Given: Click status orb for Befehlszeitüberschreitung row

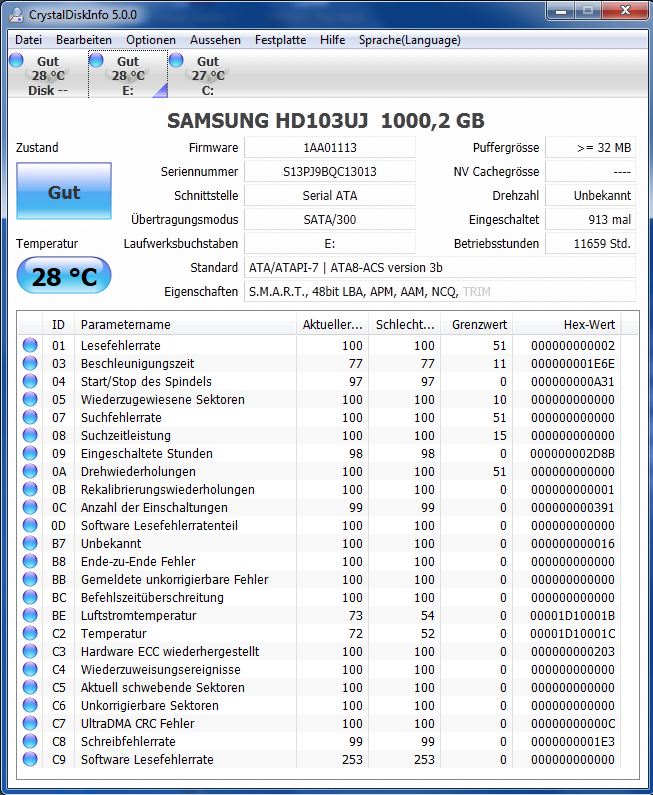Looking at the screenshot, I should tap(30, 597).
